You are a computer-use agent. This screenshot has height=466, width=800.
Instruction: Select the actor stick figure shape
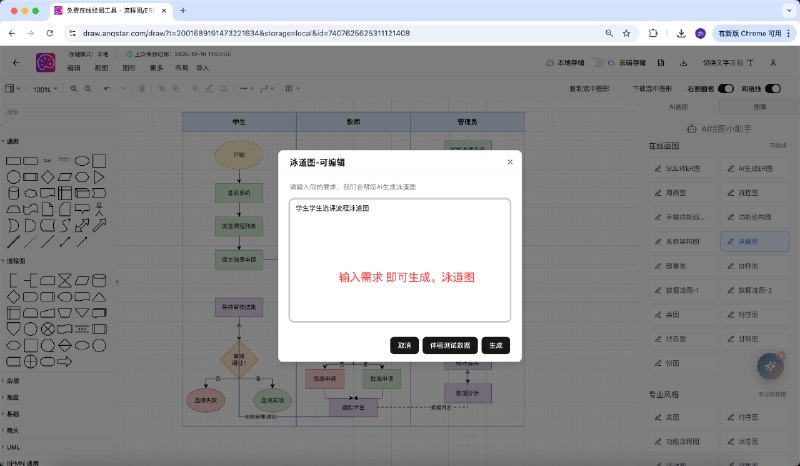click(99, 209)
